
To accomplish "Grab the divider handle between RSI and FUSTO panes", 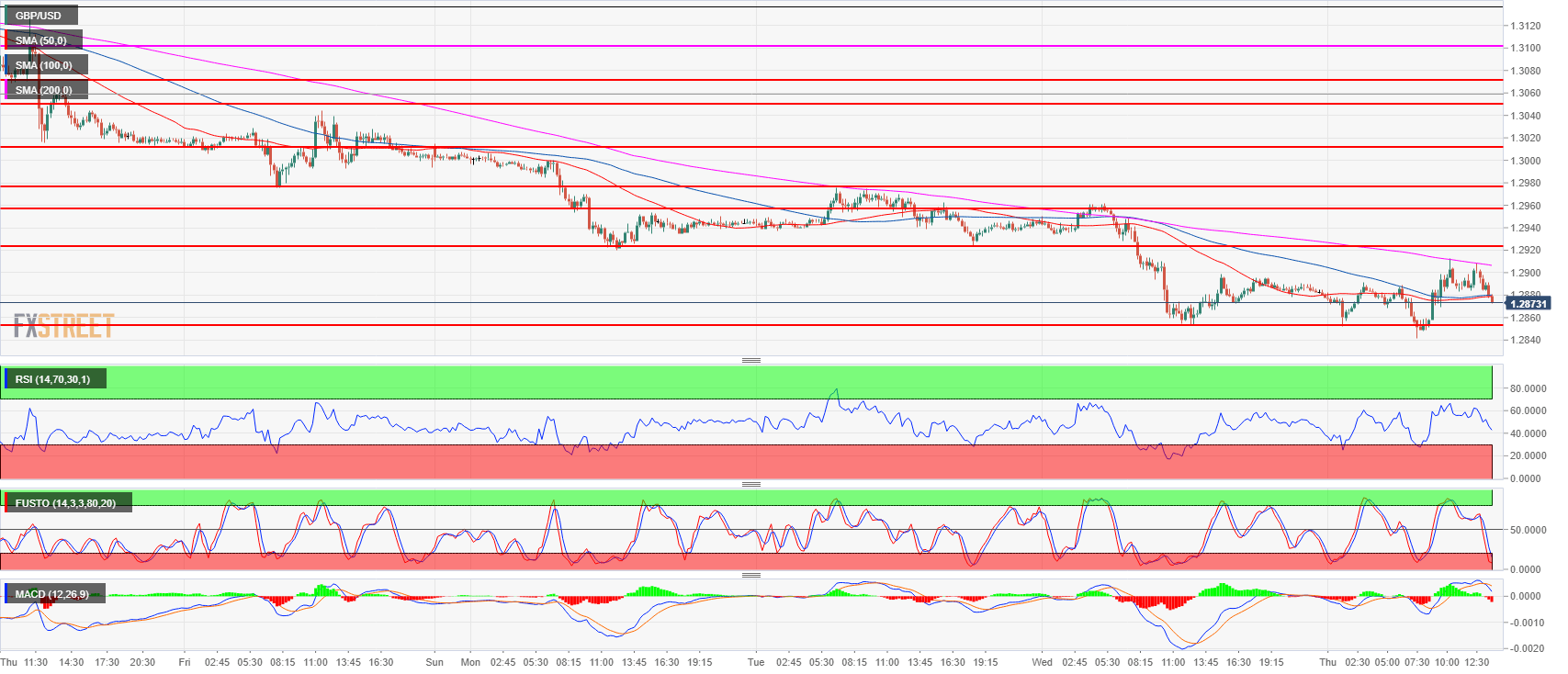I will pos(751,484).
